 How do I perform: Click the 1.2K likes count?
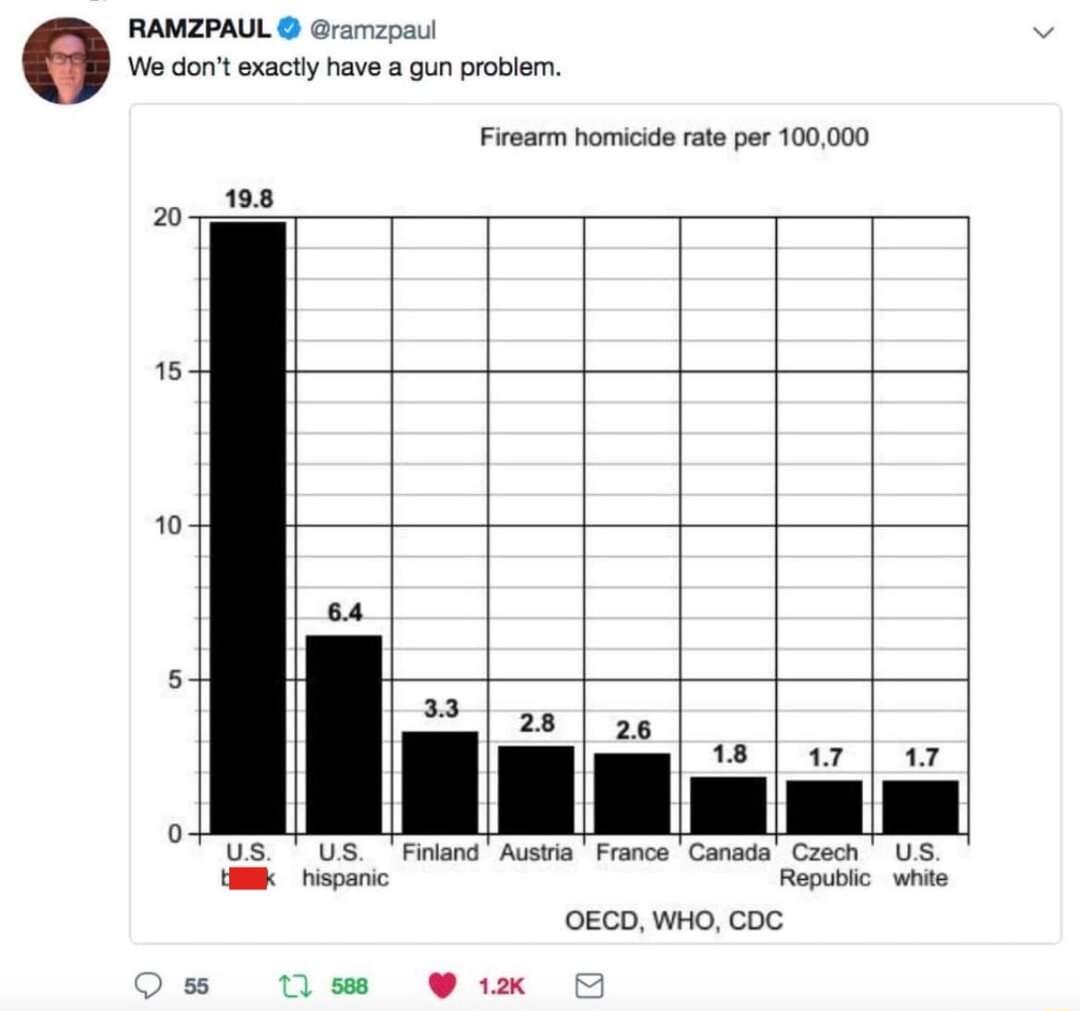(x=502, y=987)
